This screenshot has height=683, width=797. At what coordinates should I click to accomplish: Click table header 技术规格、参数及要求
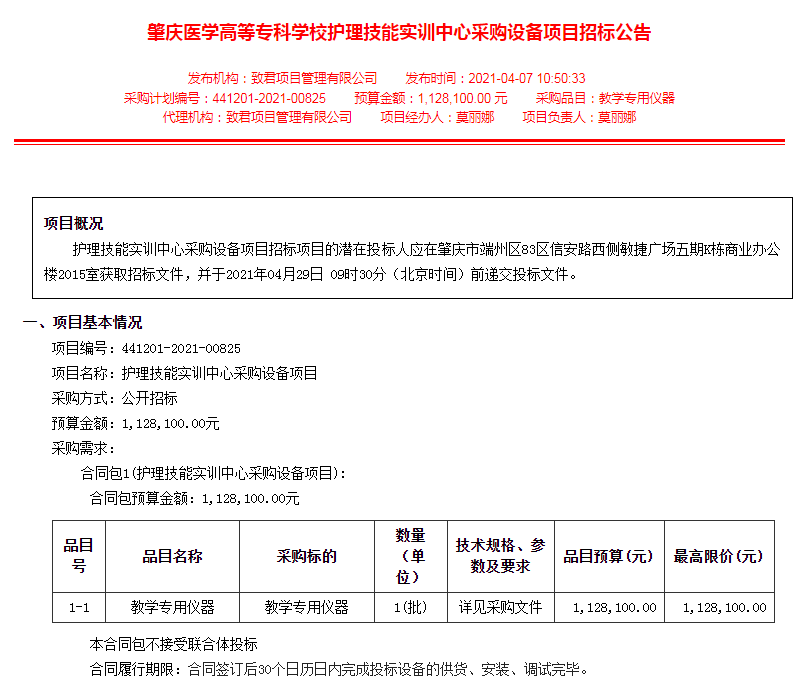click(501, 556)
